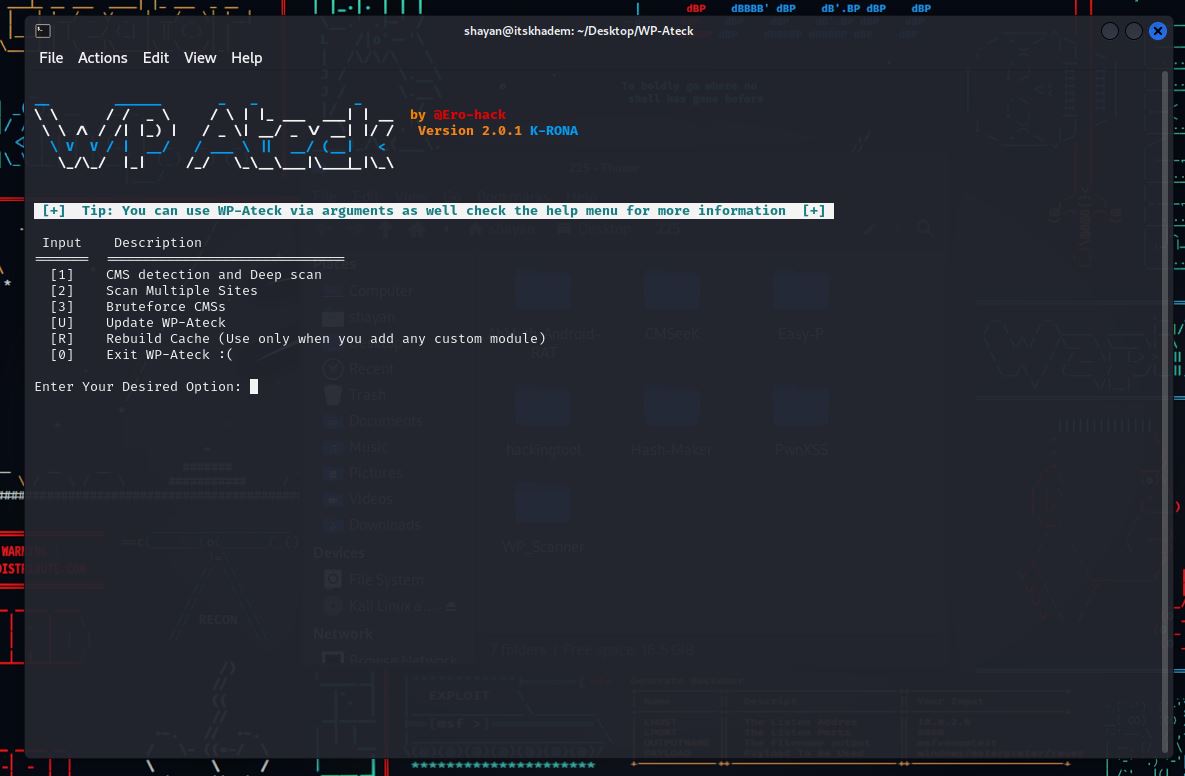Open the File menu
This screenshot has width=1185, height=776.
tap(51, 58)
